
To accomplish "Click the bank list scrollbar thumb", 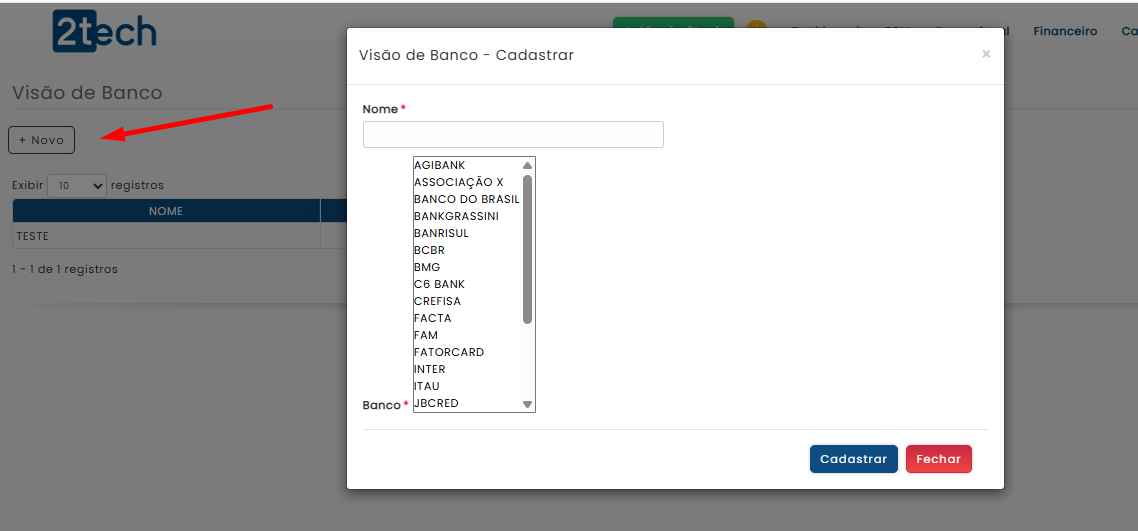I will tap(527, 250).
